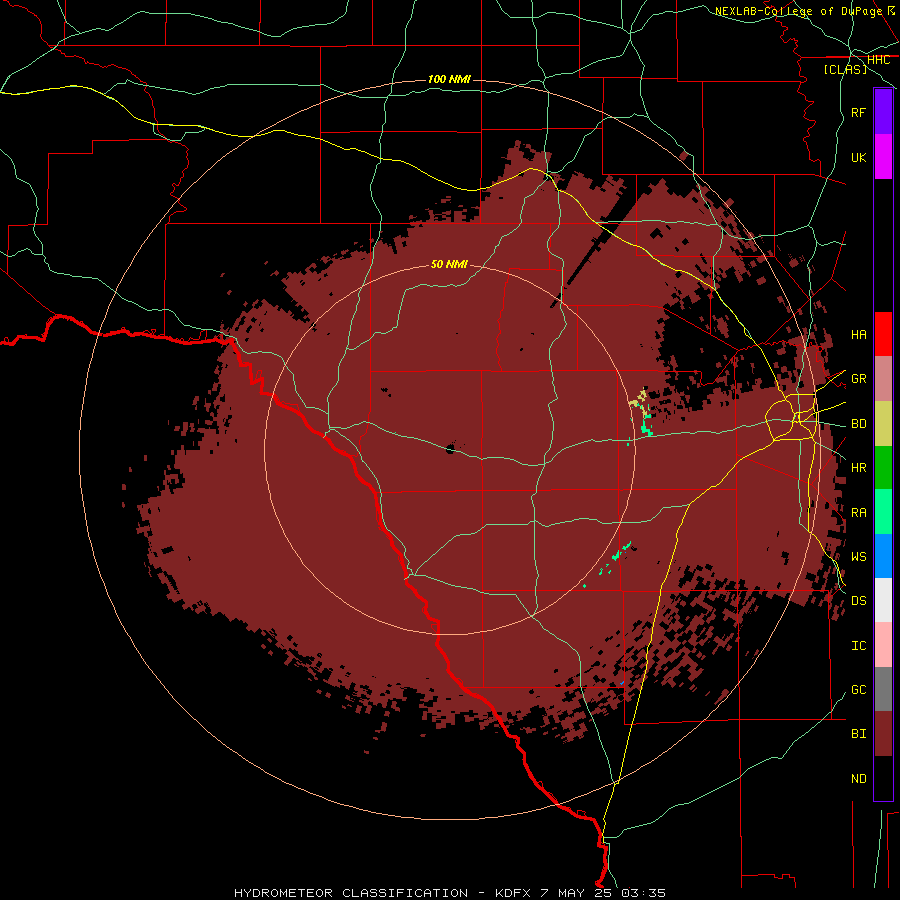Click the green rain echo cluster southeast of center

pyautogui.click(x=615, y=557)
